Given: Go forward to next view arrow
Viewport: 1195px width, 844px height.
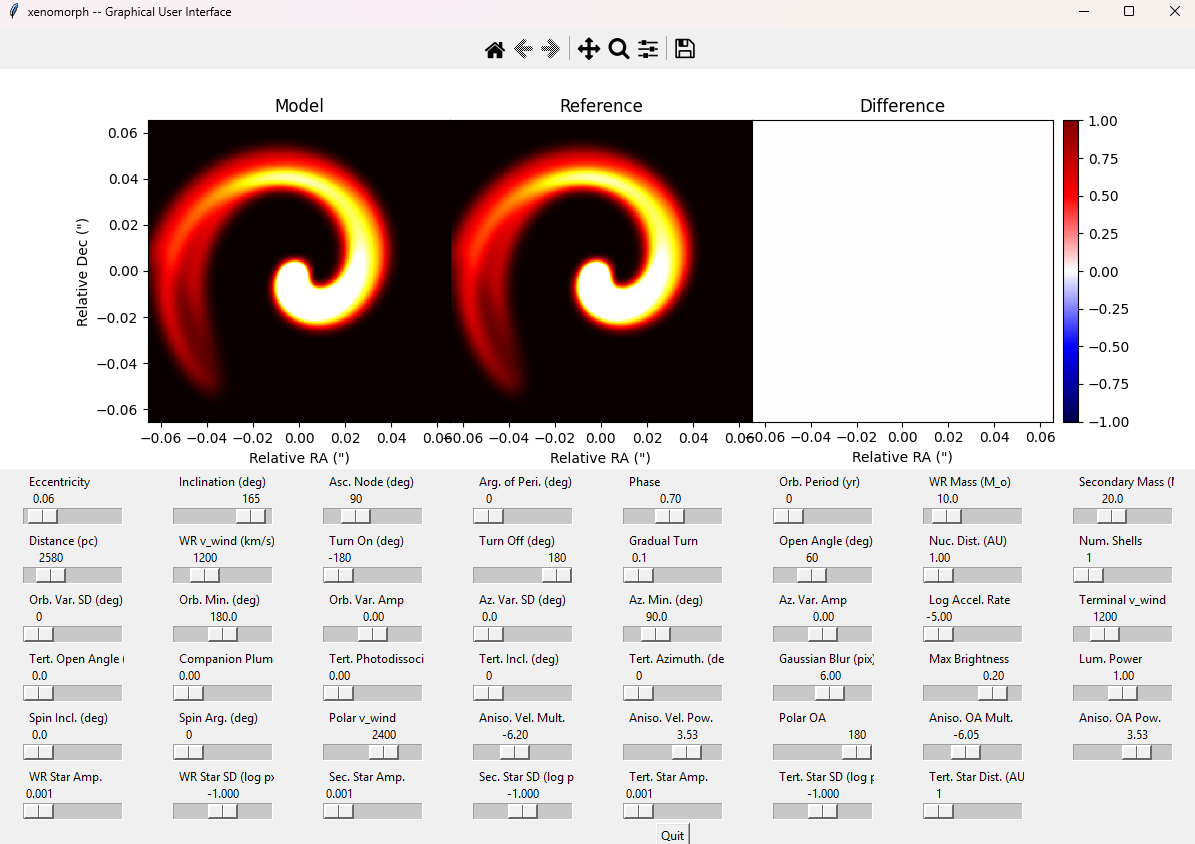Looking at the screenshot, I should [x=550, y=50].
